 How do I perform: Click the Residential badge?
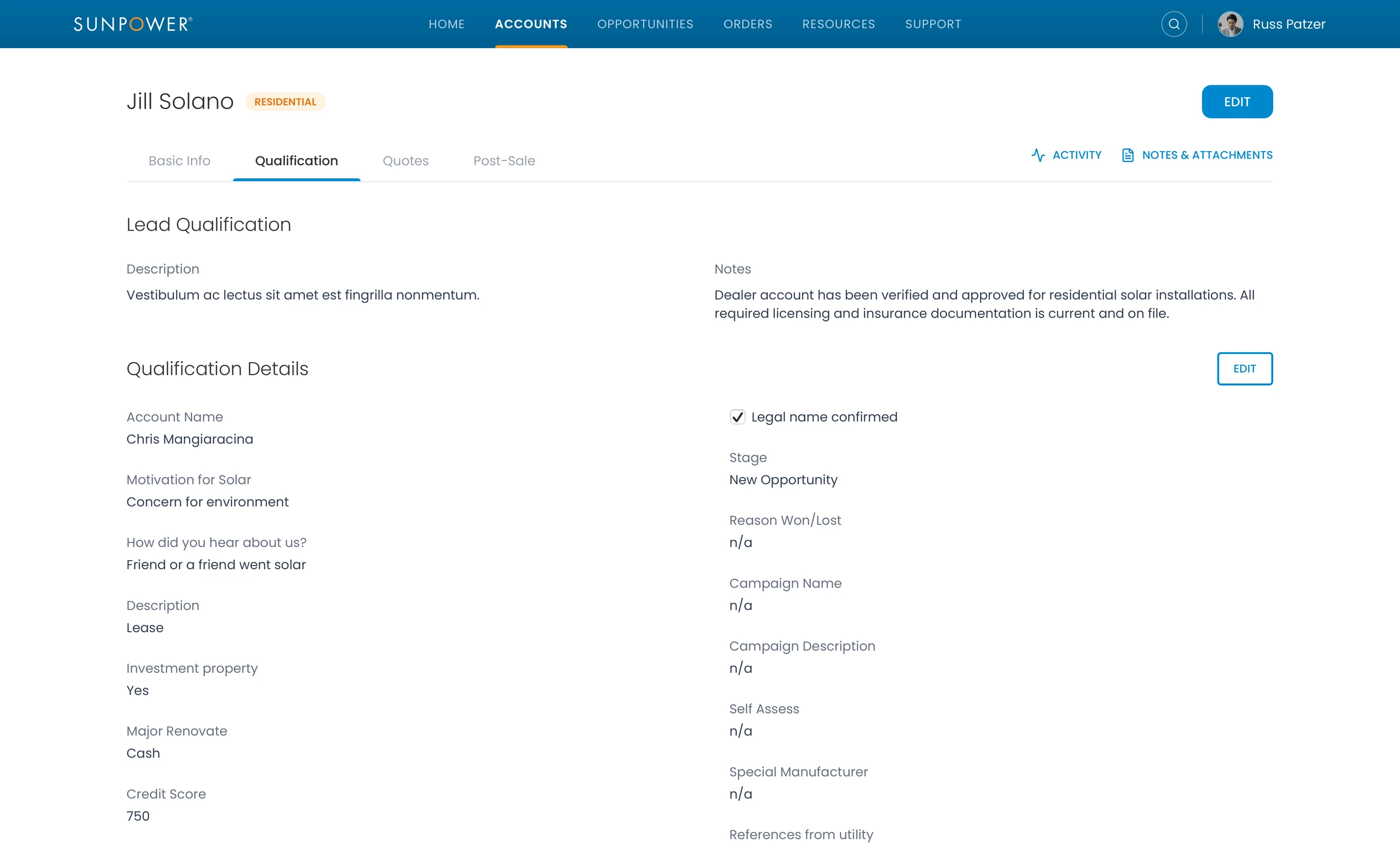coord(285,102)
